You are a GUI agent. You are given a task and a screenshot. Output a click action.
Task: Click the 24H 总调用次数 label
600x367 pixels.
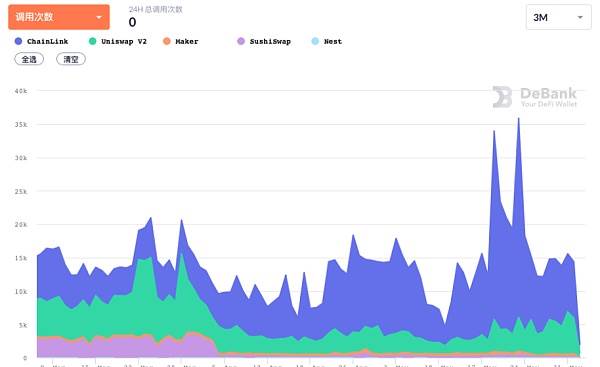point(155,10)
